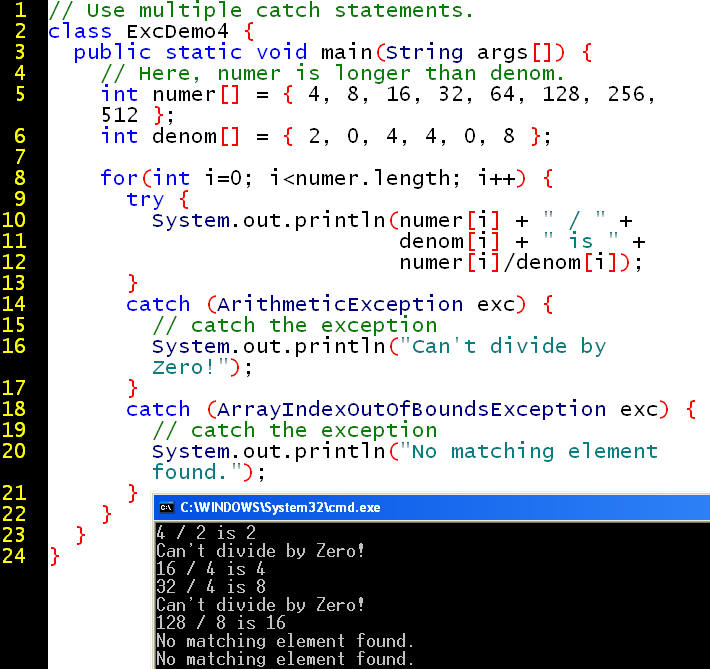The image size is (710, 669).
Task: Click 'System.out.println(numer[i]' on line 10
Action: pos(326,221)
